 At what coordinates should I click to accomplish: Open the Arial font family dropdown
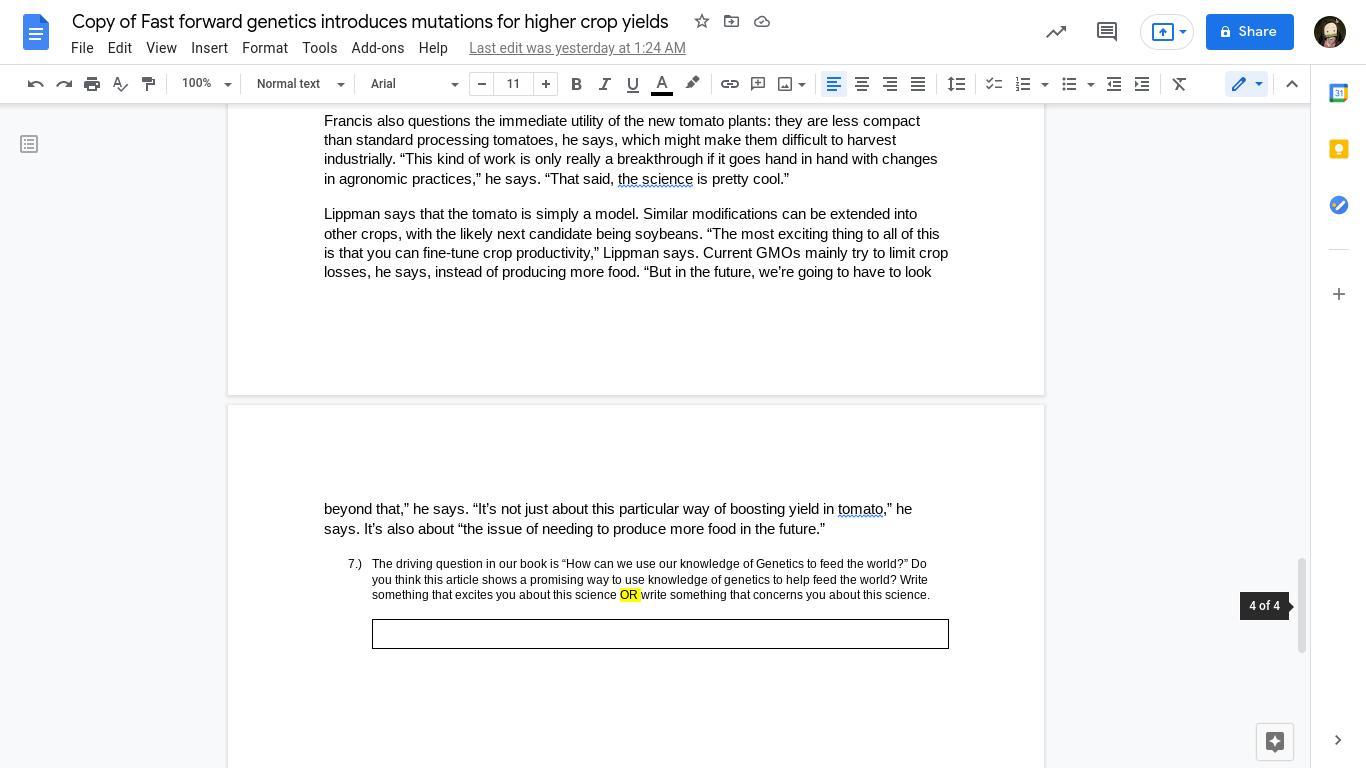[x=414, y=84]
